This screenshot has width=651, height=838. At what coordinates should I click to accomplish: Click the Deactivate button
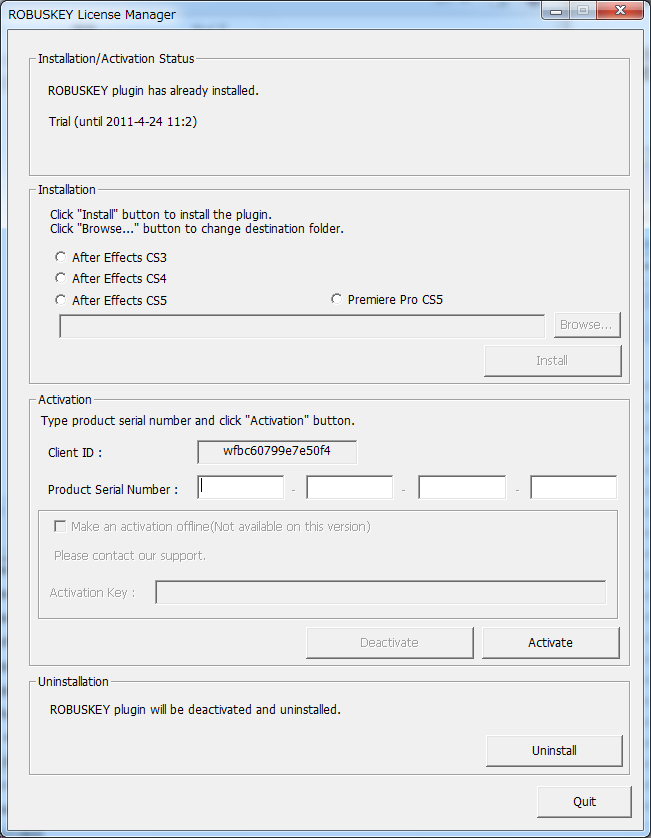pyautogui.click(x=390, y=642)
